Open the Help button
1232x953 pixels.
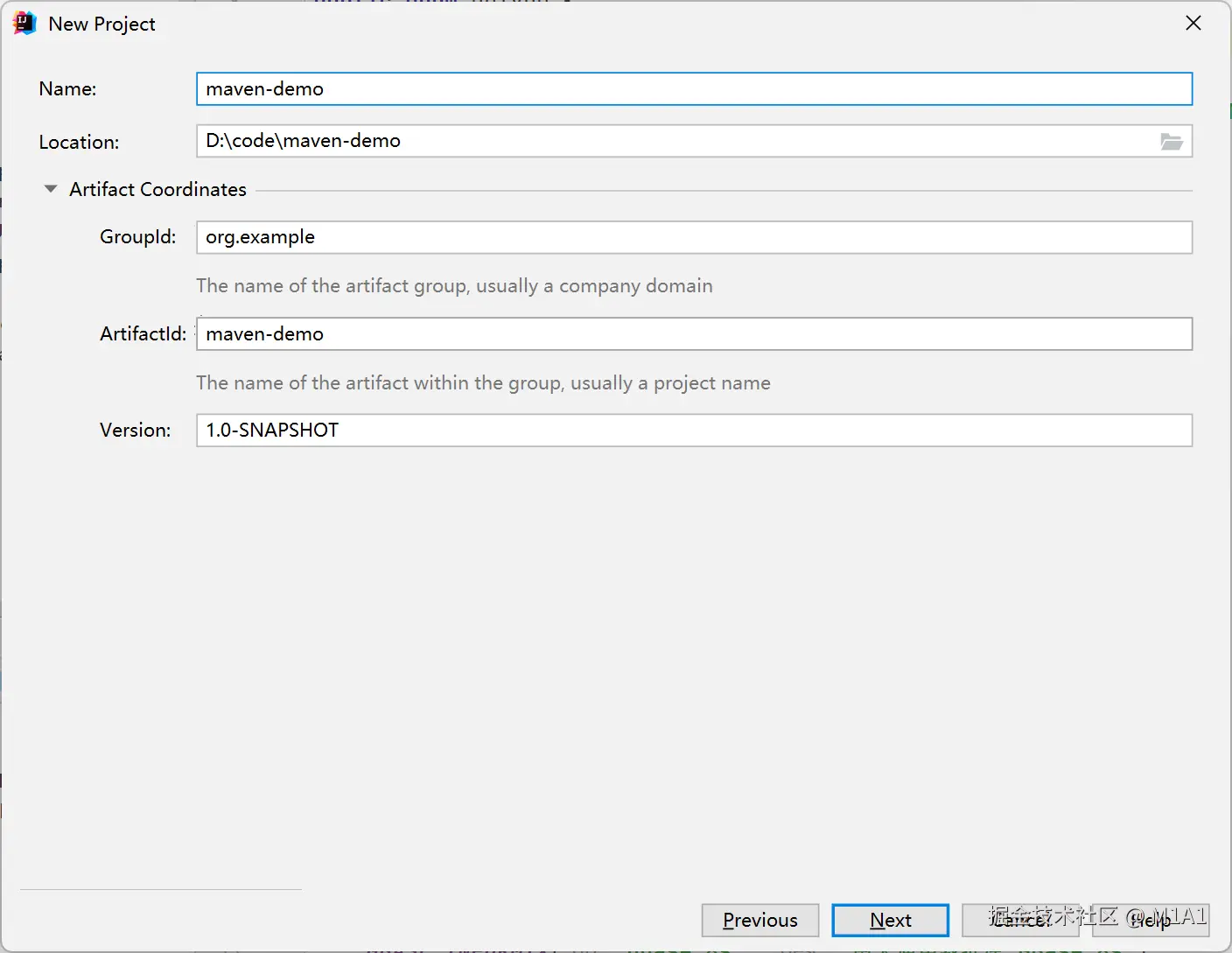[1151, 920]
